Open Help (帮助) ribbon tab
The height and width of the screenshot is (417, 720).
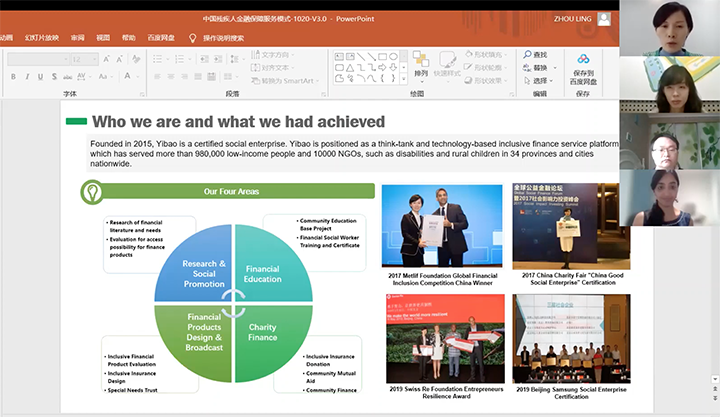(x=129, y=38)
